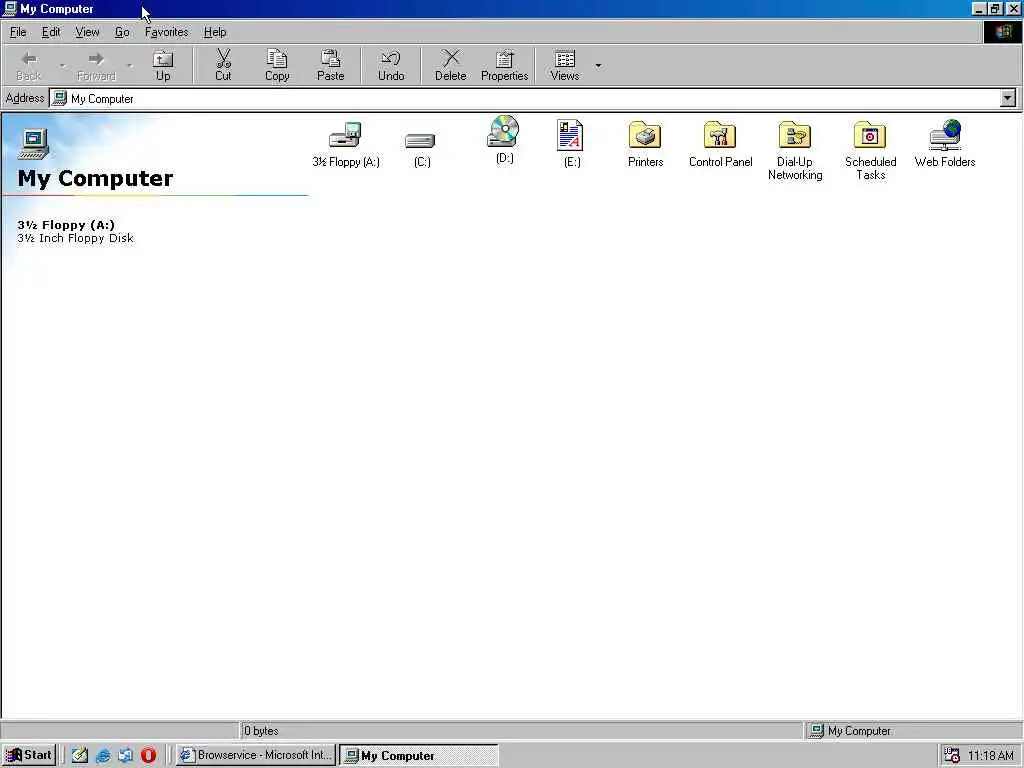The image size is (1024, 768).
Task: Expand the Views dropdown arrow
Action: [598, 65]
